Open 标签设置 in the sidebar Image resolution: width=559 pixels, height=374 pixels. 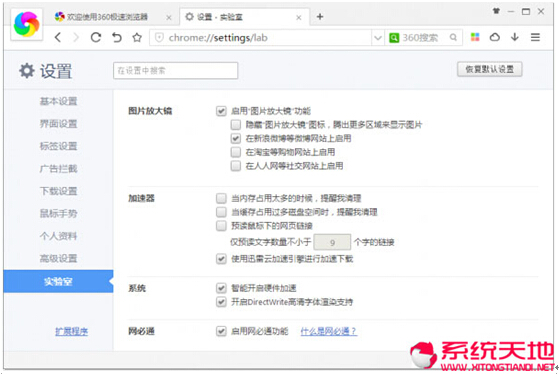click(58, 146)
